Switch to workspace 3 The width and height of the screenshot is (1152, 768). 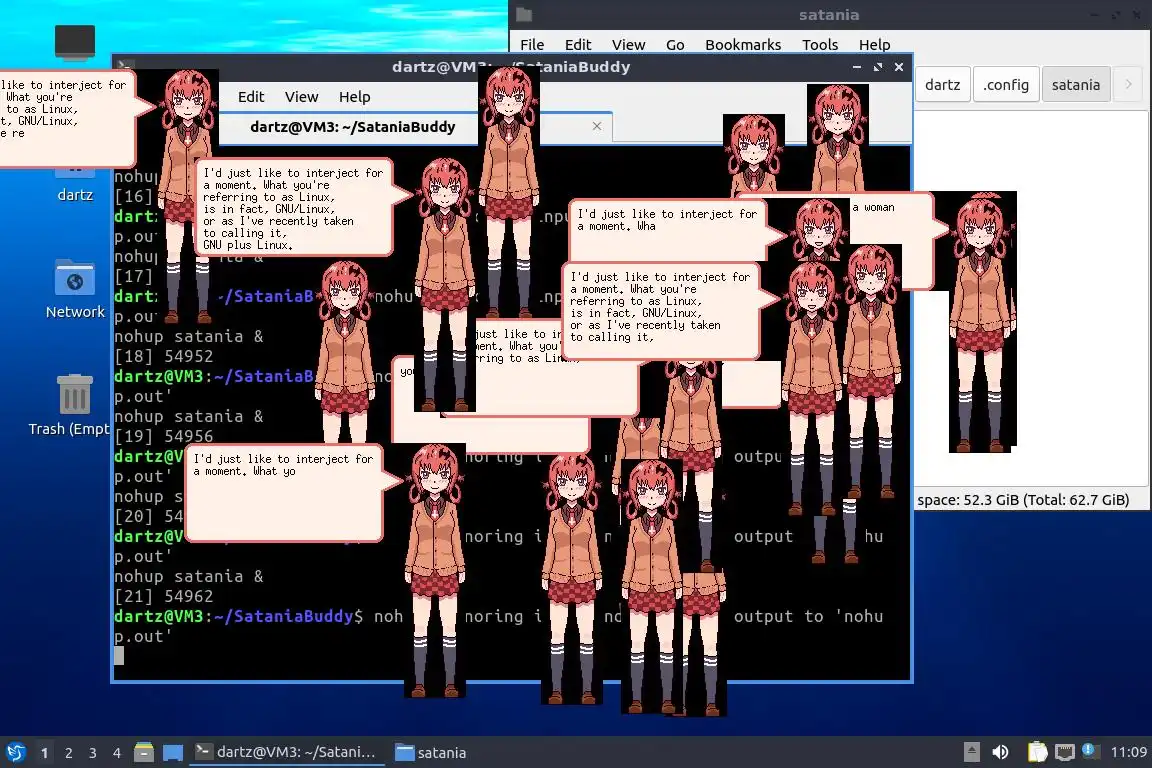[x=93, y=753]
